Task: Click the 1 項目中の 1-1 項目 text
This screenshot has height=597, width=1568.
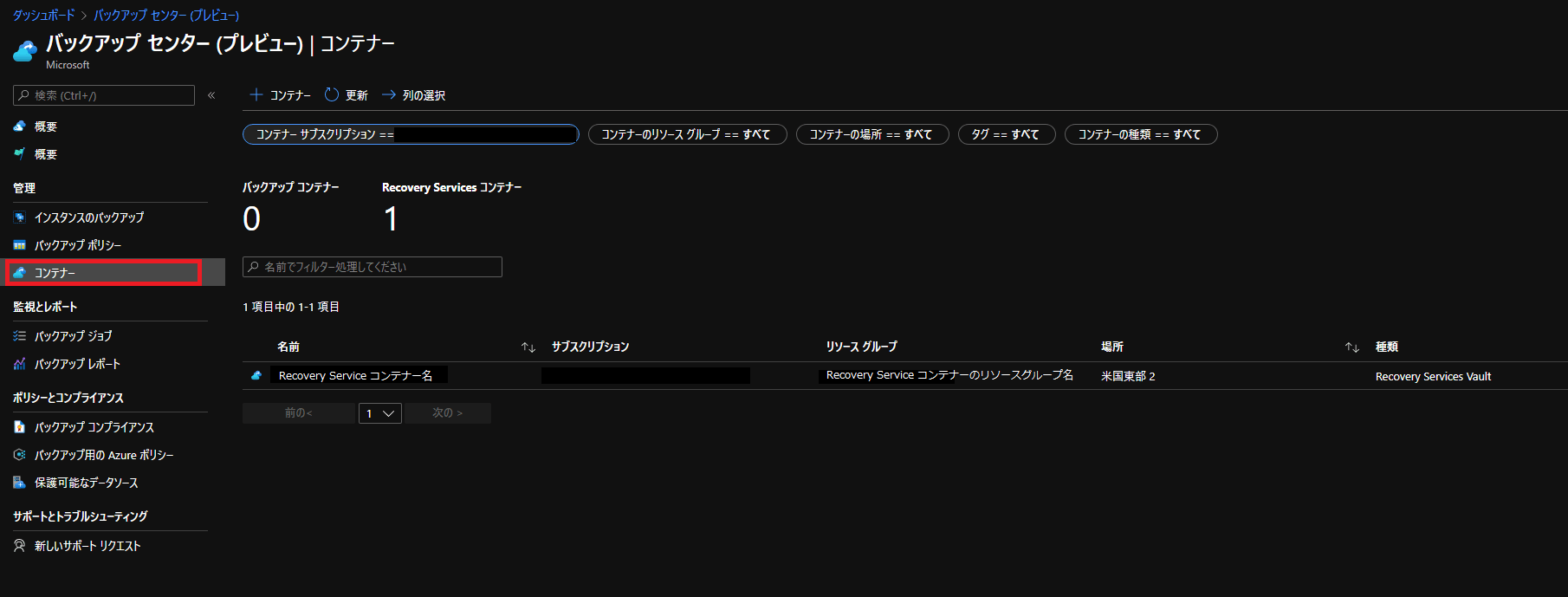Action: [291, 307]
